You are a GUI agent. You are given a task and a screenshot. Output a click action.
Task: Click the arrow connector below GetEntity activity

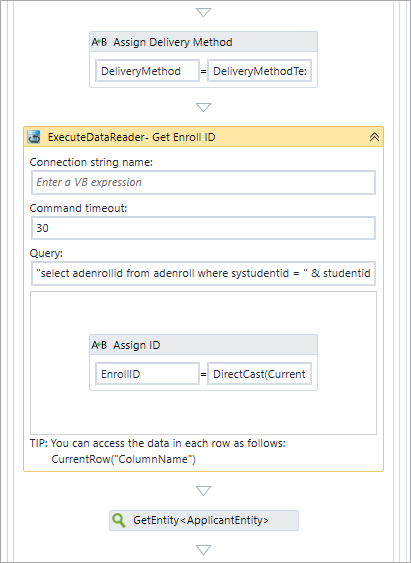pyautogui.click(x=204, y=550)
